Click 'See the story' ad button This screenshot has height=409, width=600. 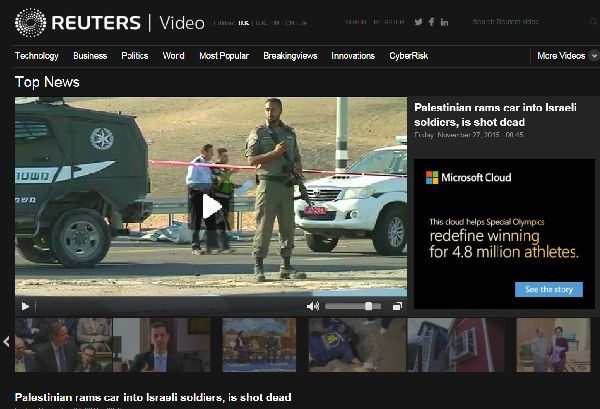(x=548, y=289)
